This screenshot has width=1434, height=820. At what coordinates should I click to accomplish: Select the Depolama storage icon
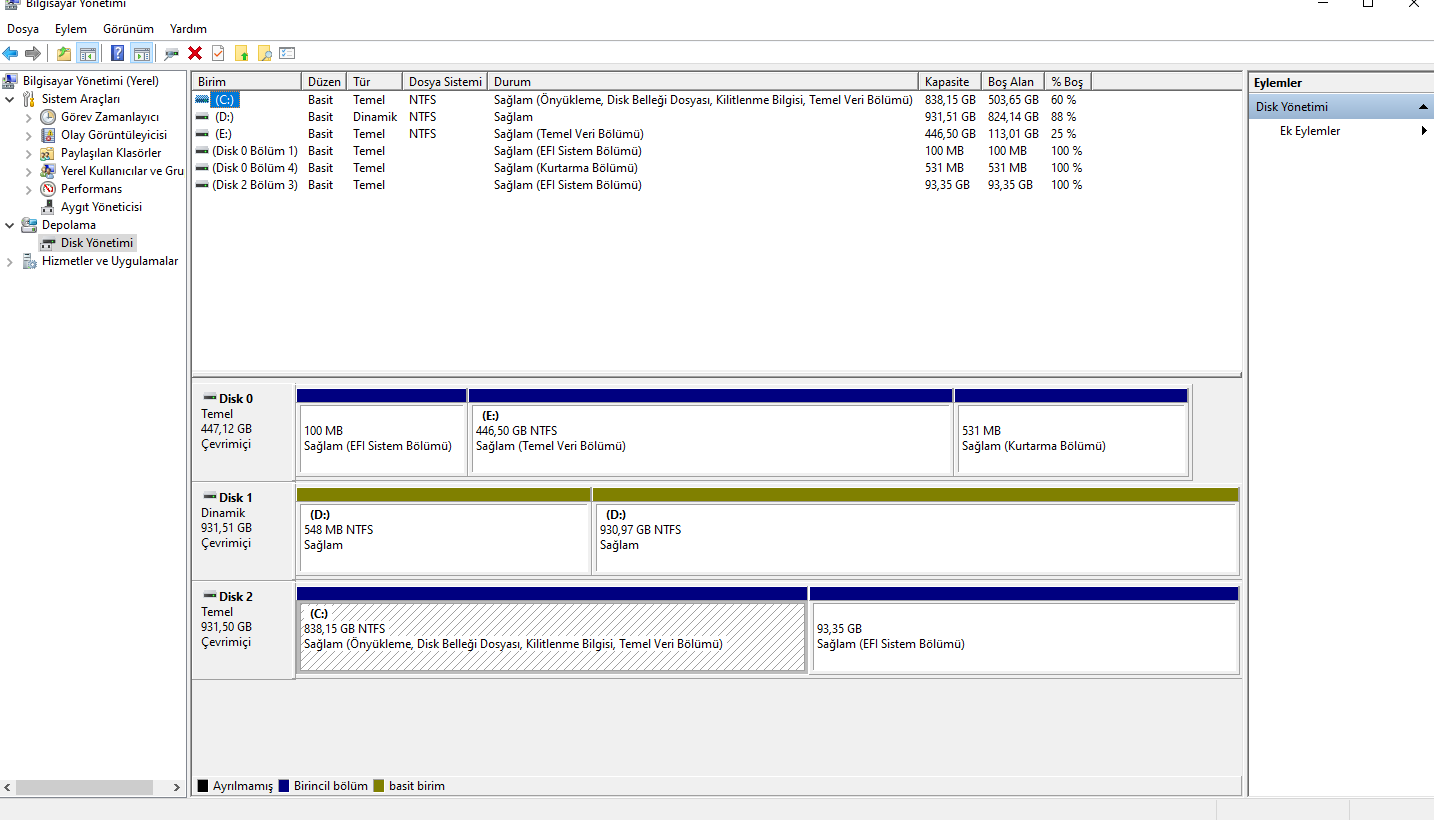coord(29,225)
